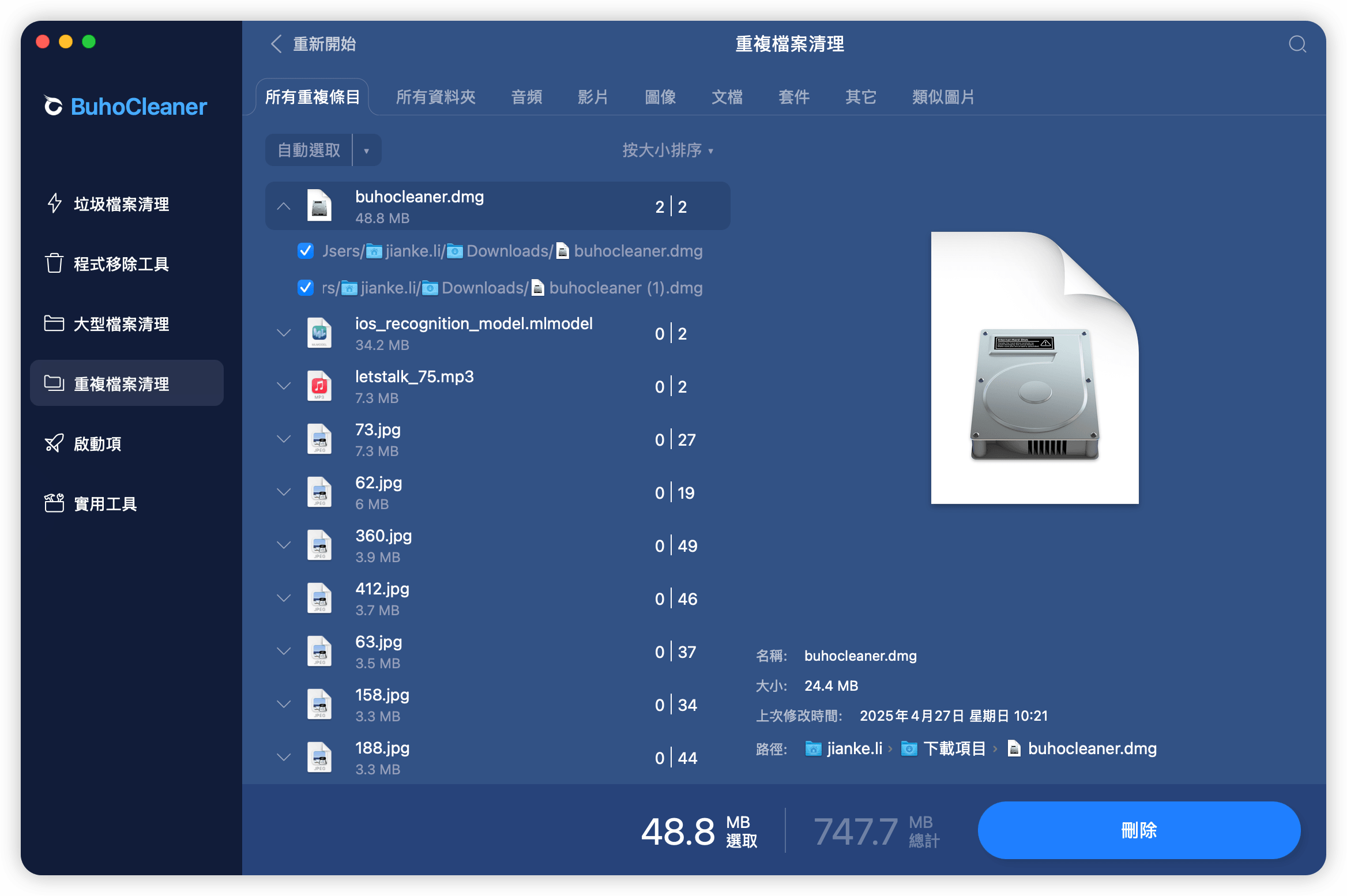1347x896 pixels.
Task: Click the 188.jpg file icon
Action: tap(319, 758)
